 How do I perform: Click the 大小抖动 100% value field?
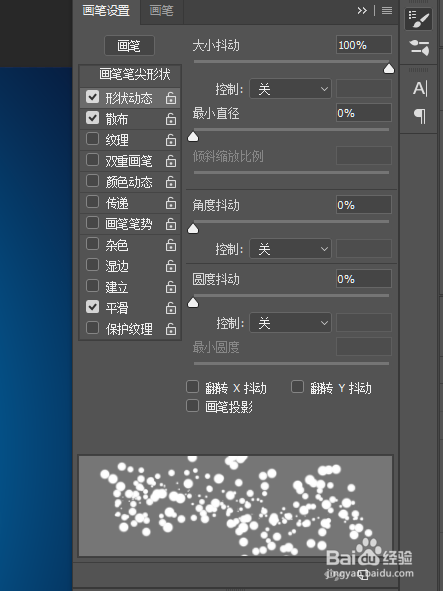point(364,45)
